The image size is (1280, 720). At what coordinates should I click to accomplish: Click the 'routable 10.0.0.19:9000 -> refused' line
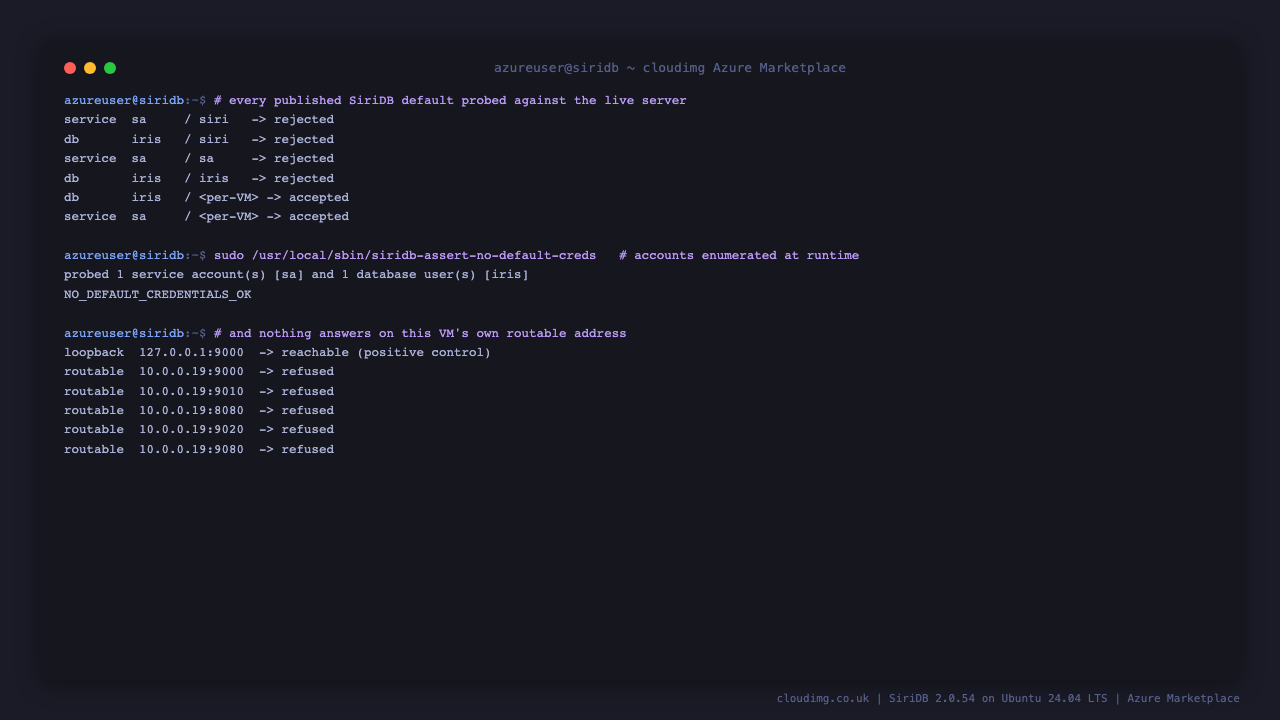tap(199, 372)
